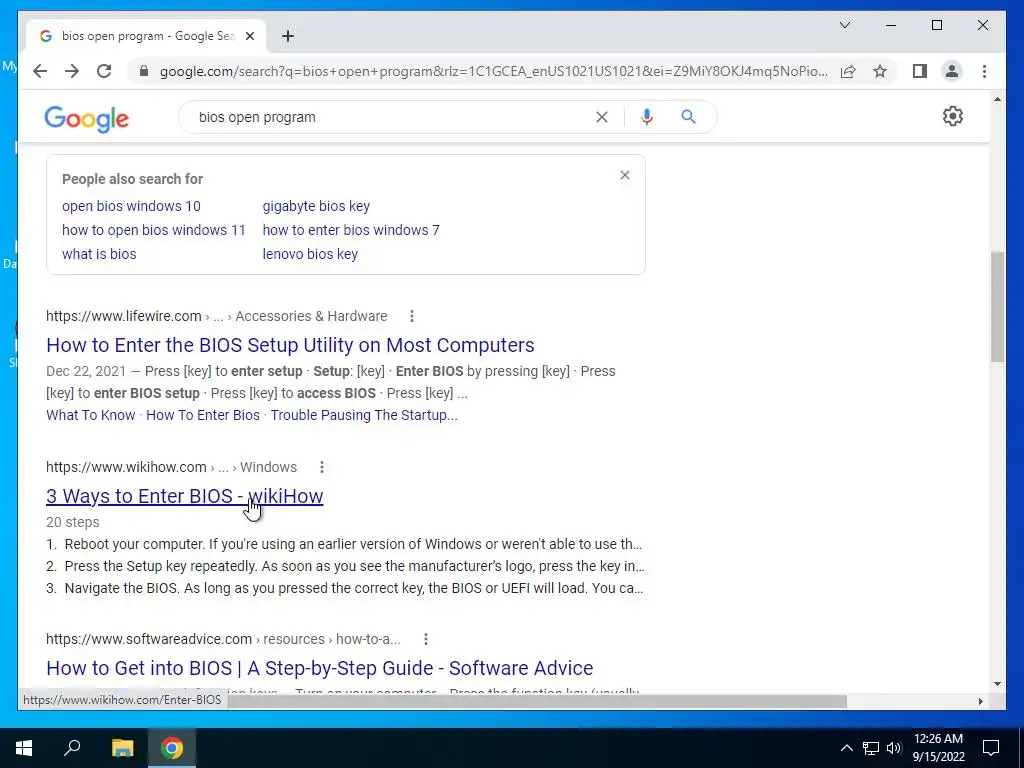1024x768 pixels.
Task: Open the volume icon in the system tray
Action: click(894, 748)
